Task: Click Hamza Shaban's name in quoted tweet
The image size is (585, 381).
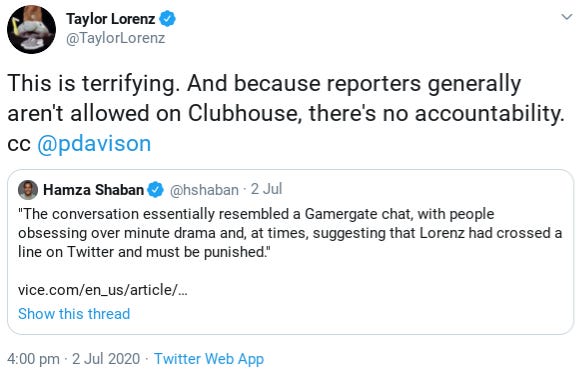Action: coord(93,190)
